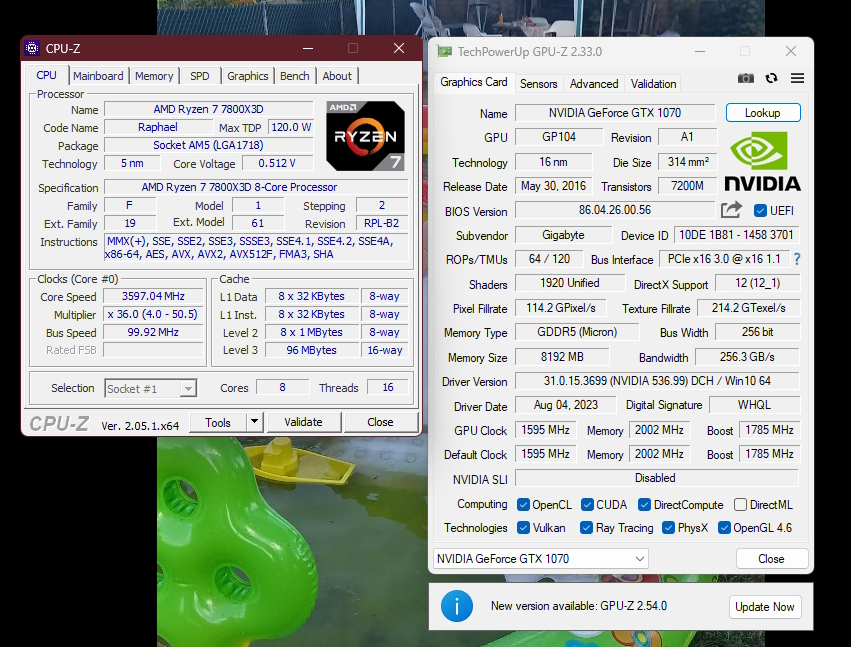Viewport: 851px width, 647px height.
Task: Click the NVIDIA logo in GPU-Z
Action: click(x=763, y=162)
